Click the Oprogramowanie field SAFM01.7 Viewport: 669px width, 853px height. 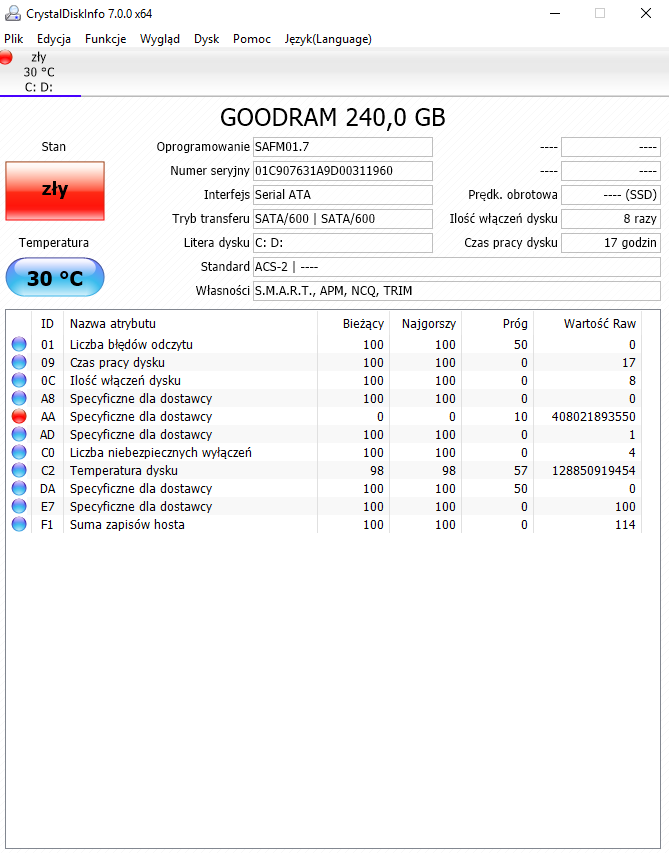tap(343, 147)
